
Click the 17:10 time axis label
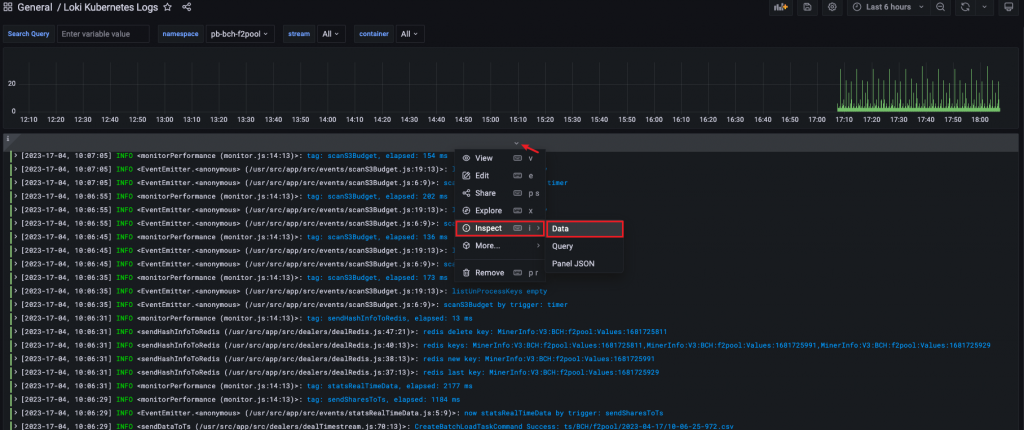pyautogui.click(x=844, y=120)
